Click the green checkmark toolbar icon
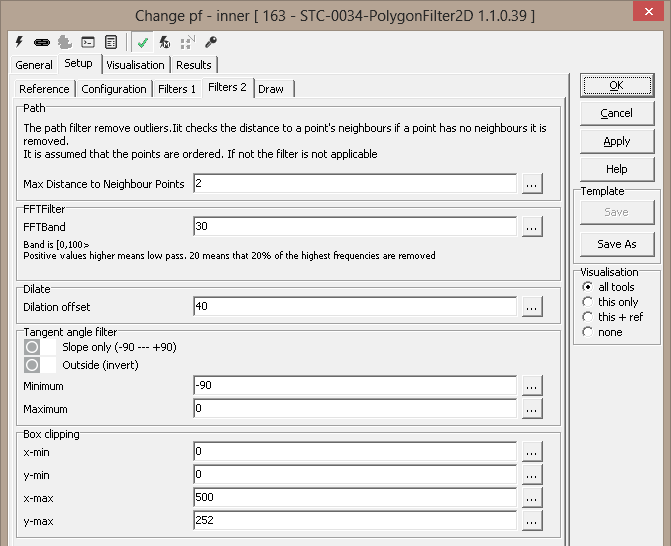Viewport: 671px width, 546px height. [x=143, y=42]
